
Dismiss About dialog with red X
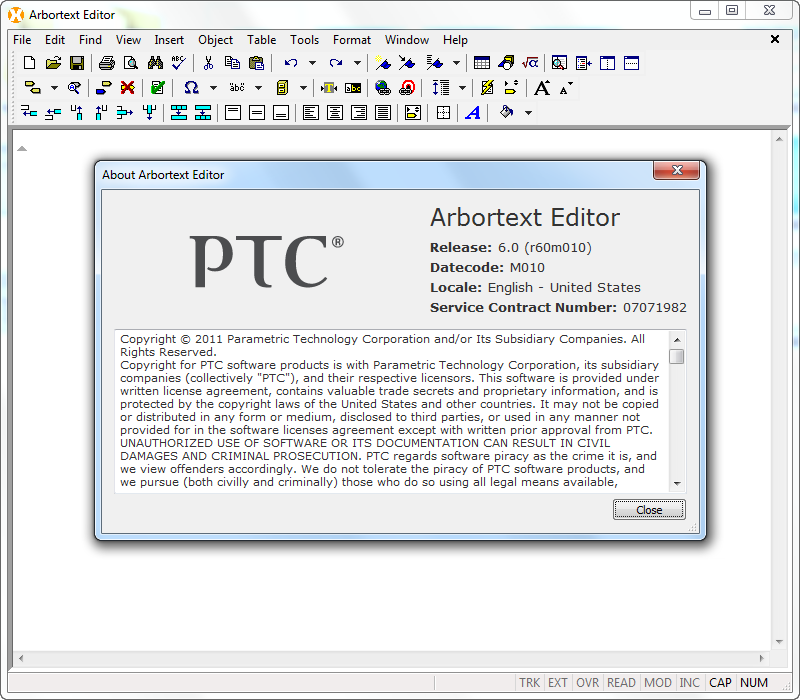click(677, 170)
